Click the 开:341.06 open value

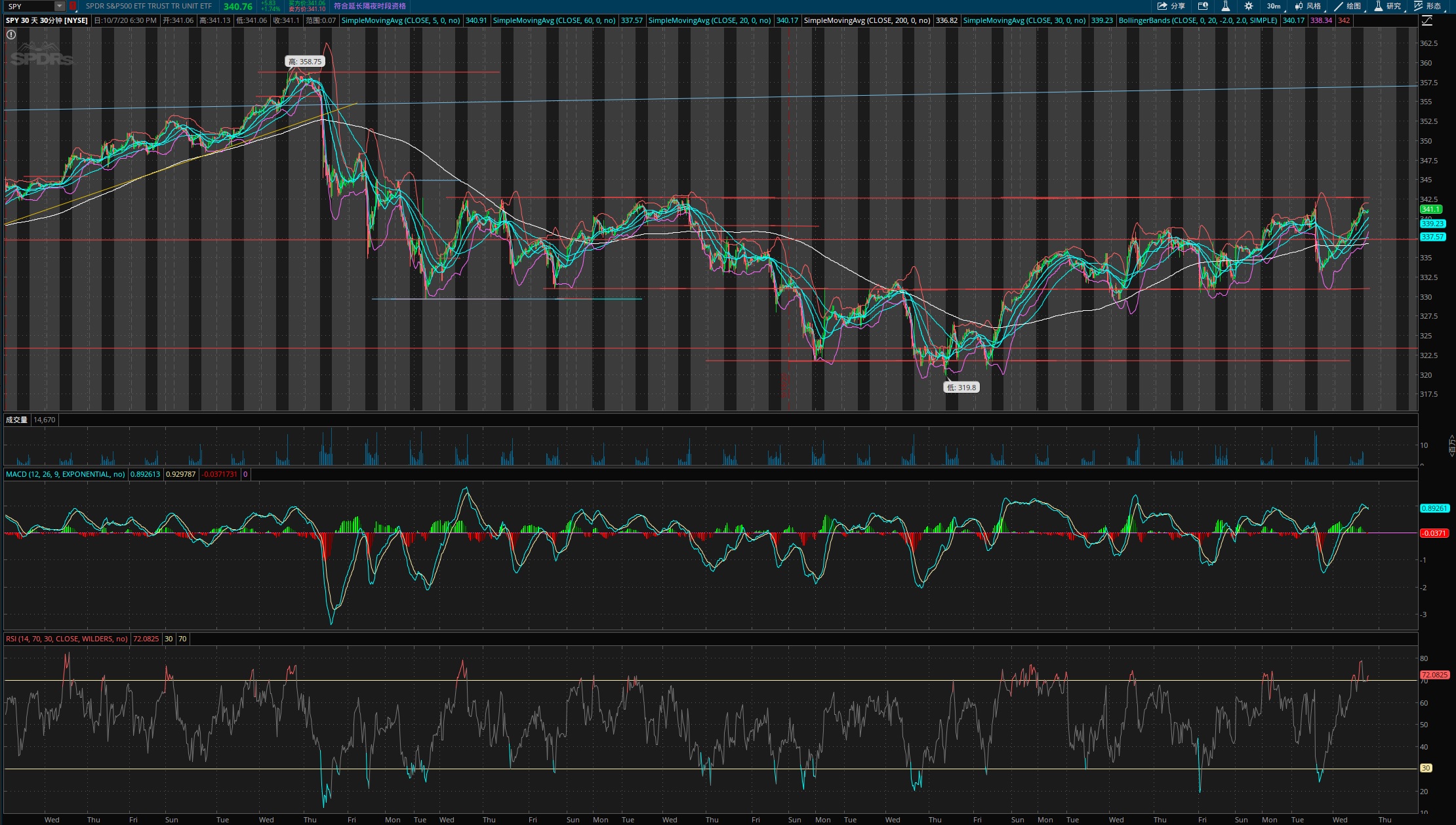178,20
